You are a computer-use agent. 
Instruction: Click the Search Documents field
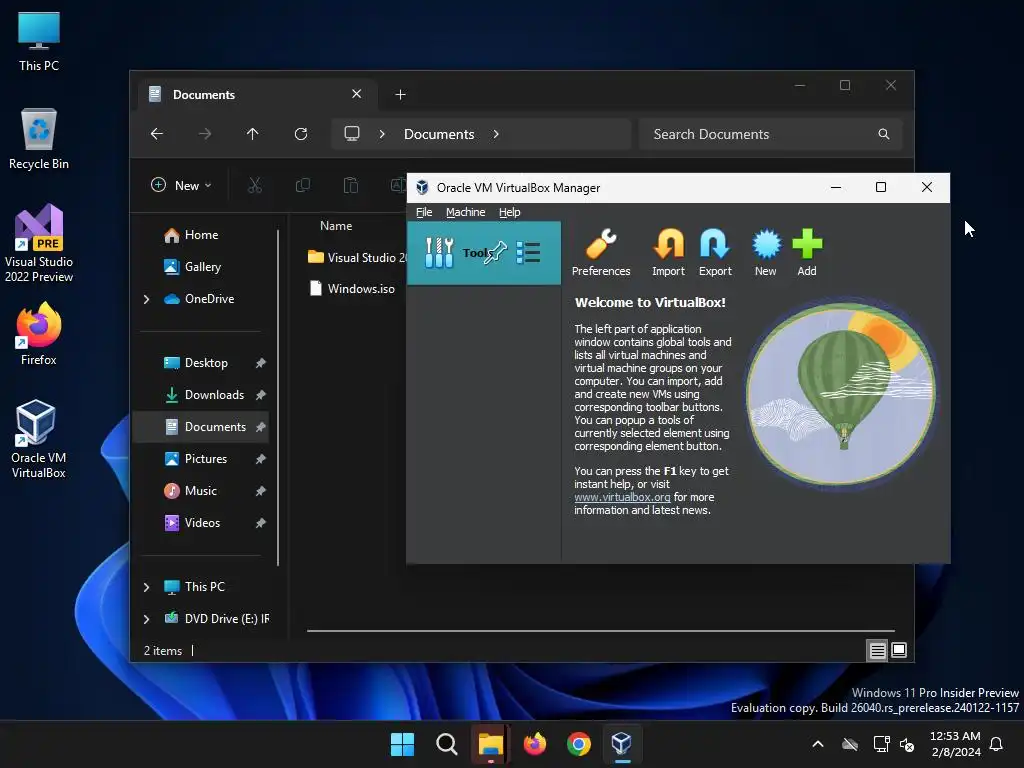(x=771, y=134)
